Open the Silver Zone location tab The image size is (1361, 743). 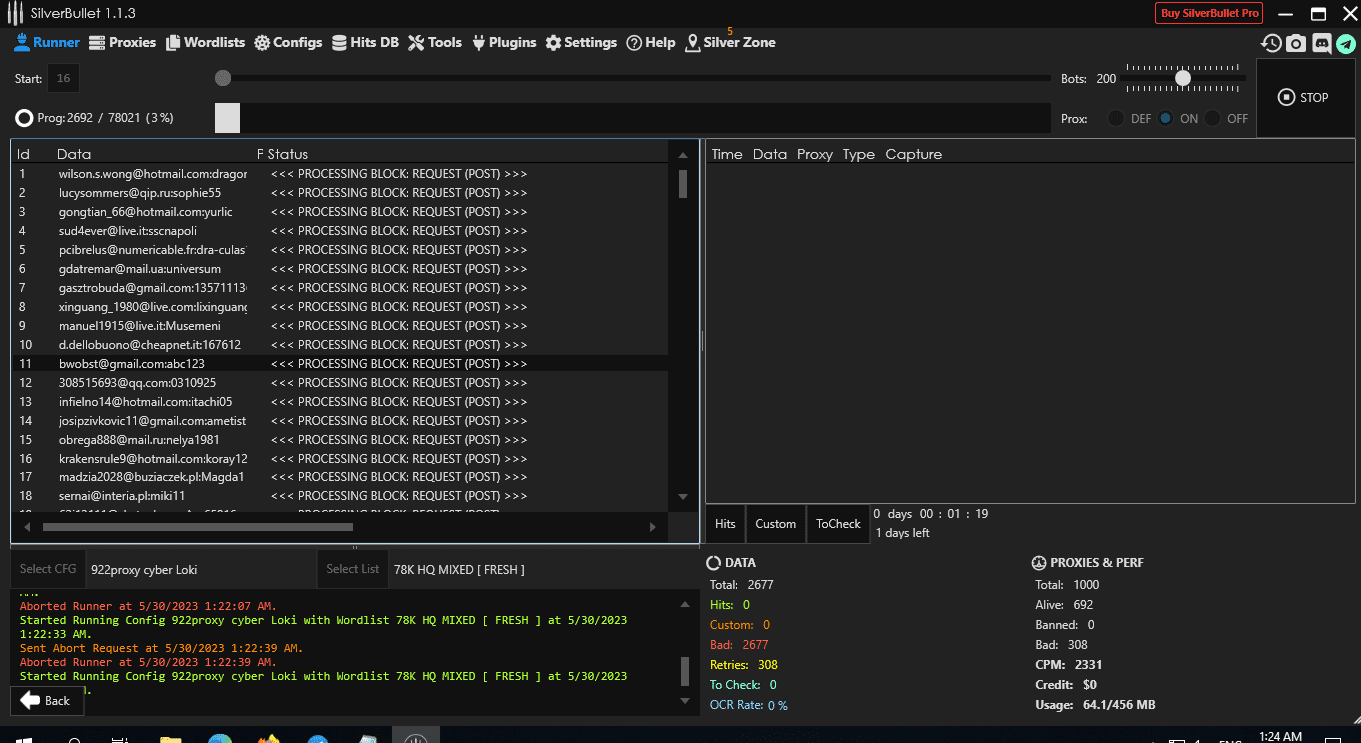(x=730, y=42)
